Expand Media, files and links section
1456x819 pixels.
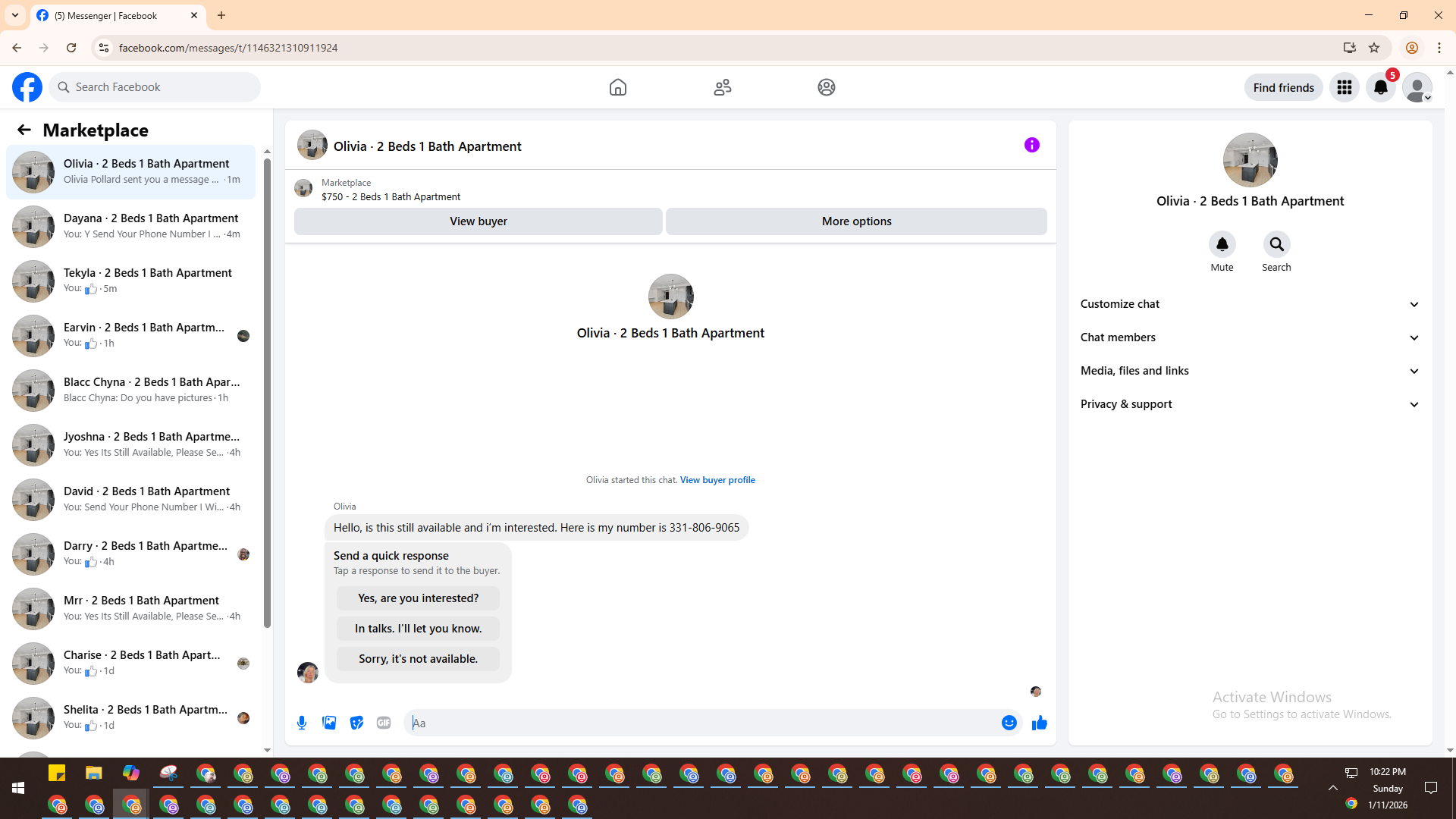tap(1250, 371)
